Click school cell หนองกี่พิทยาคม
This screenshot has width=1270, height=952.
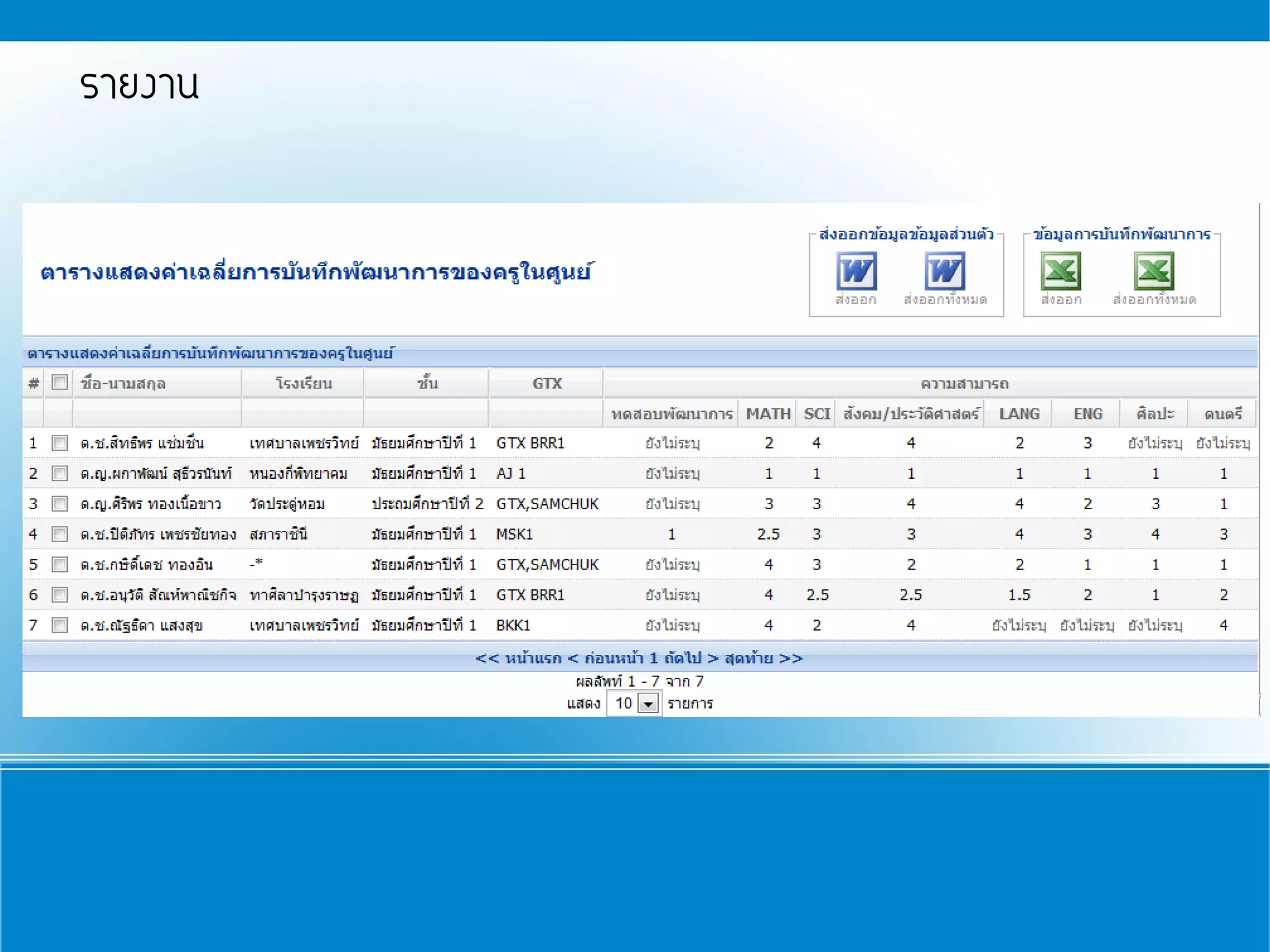coord(298,473)
